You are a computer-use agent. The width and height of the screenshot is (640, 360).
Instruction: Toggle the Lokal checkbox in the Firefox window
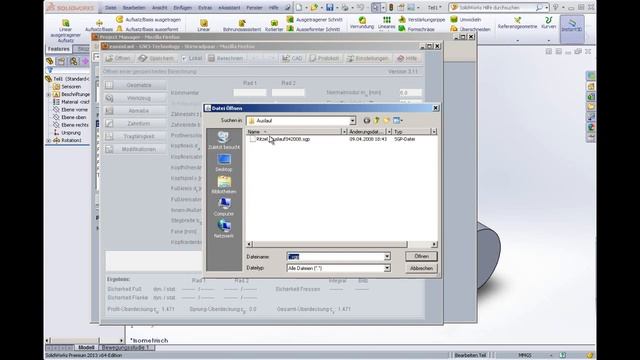point(184,58)
